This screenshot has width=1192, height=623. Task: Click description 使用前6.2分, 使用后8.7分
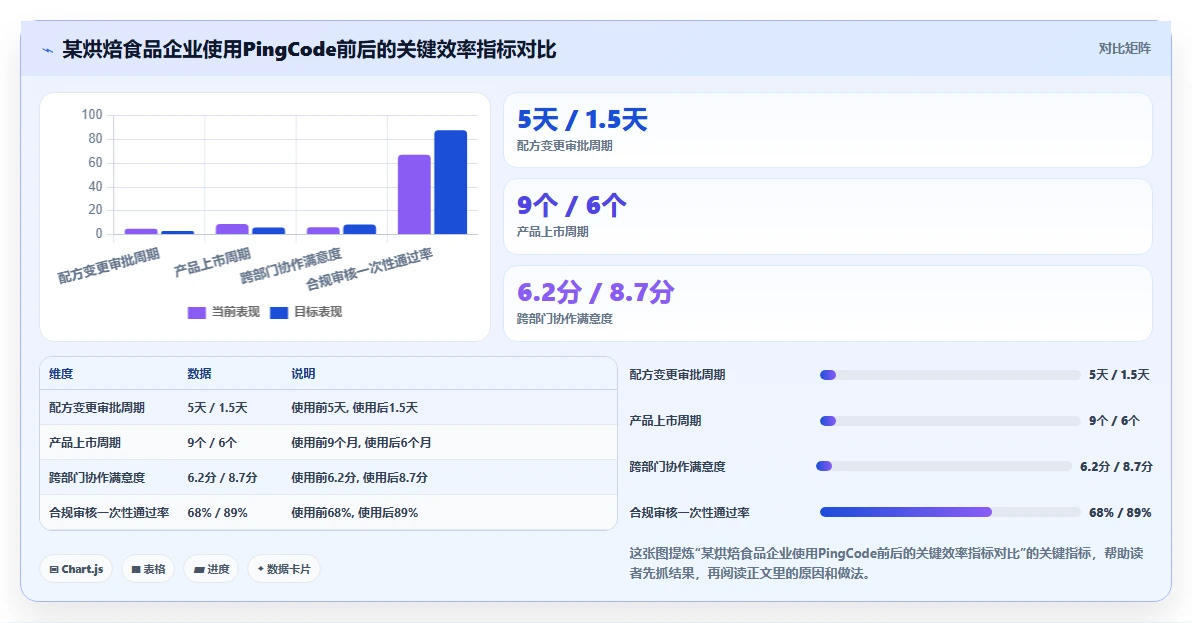pyautogui.click(x=359, y=478)
